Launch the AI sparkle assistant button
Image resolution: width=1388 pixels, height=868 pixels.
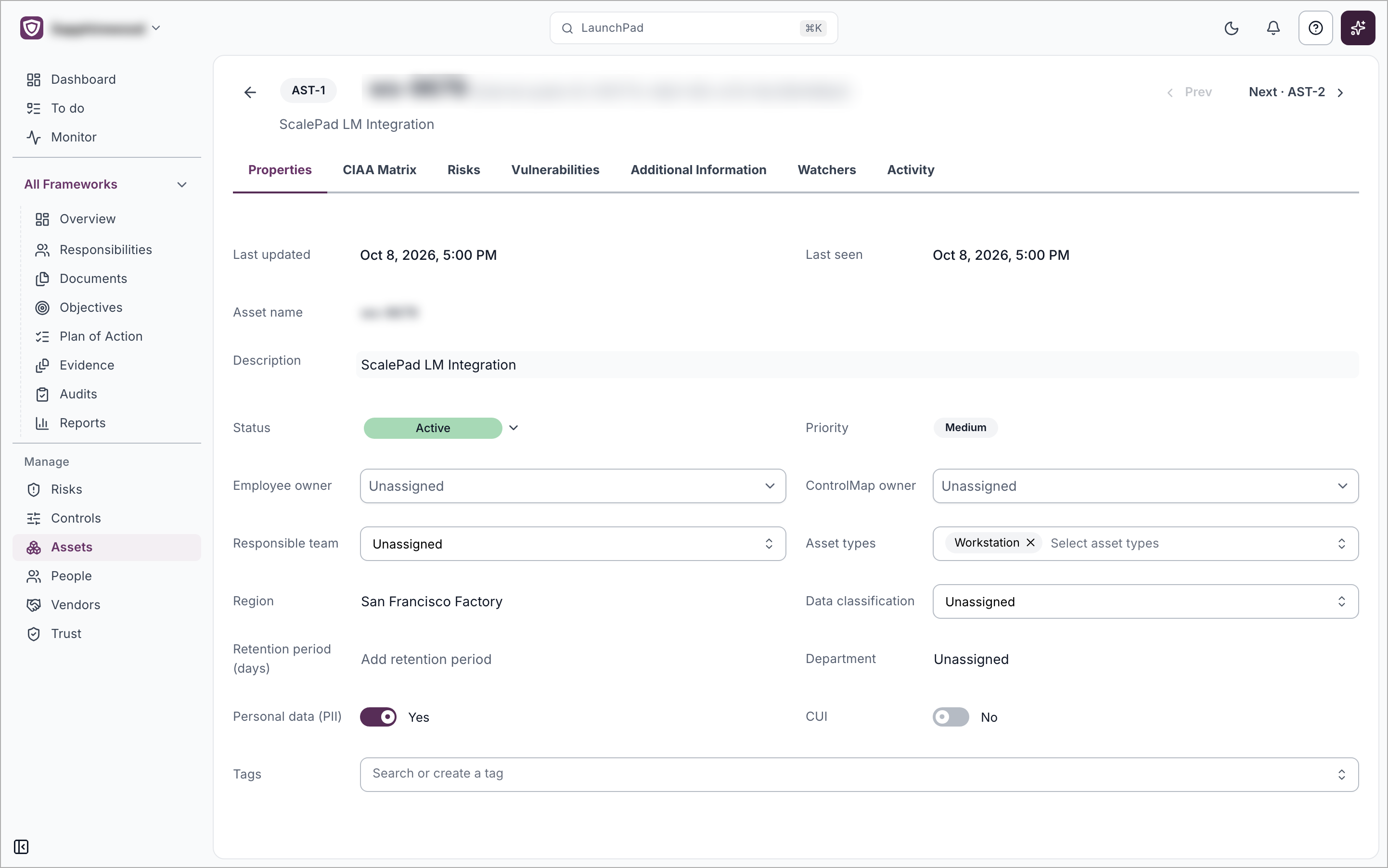(x=1358, y=28)
